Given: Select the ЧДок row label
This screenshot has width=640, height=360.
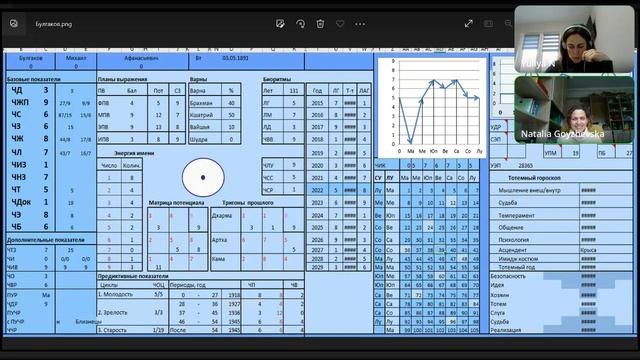Looking at the screenshot, I should 21,202.
